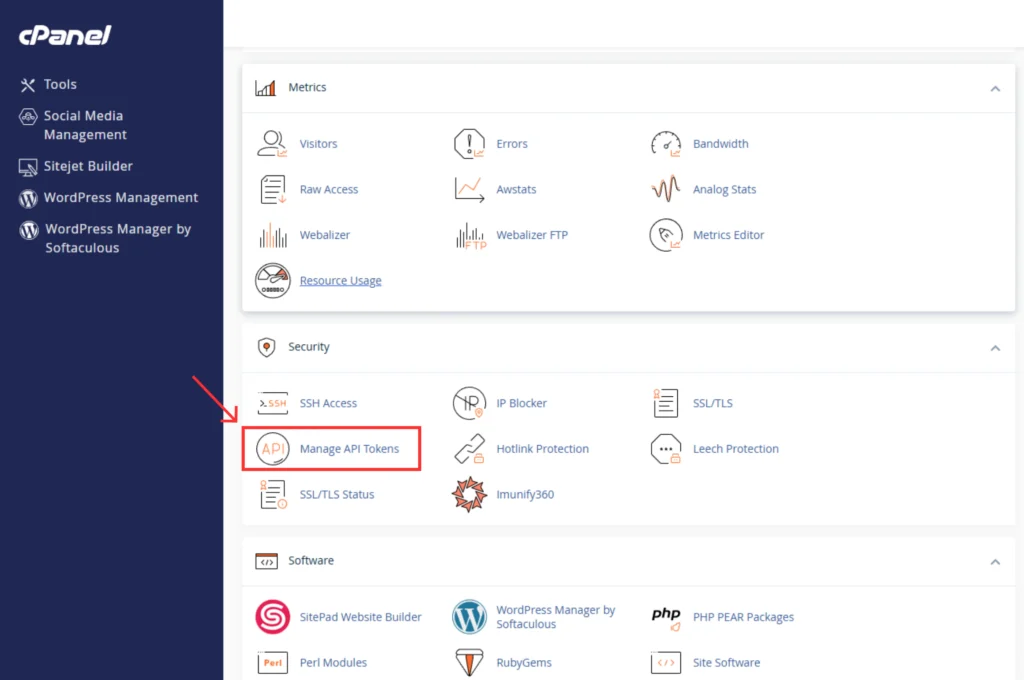Open the Errors icon in Metrics

[469, 144]
